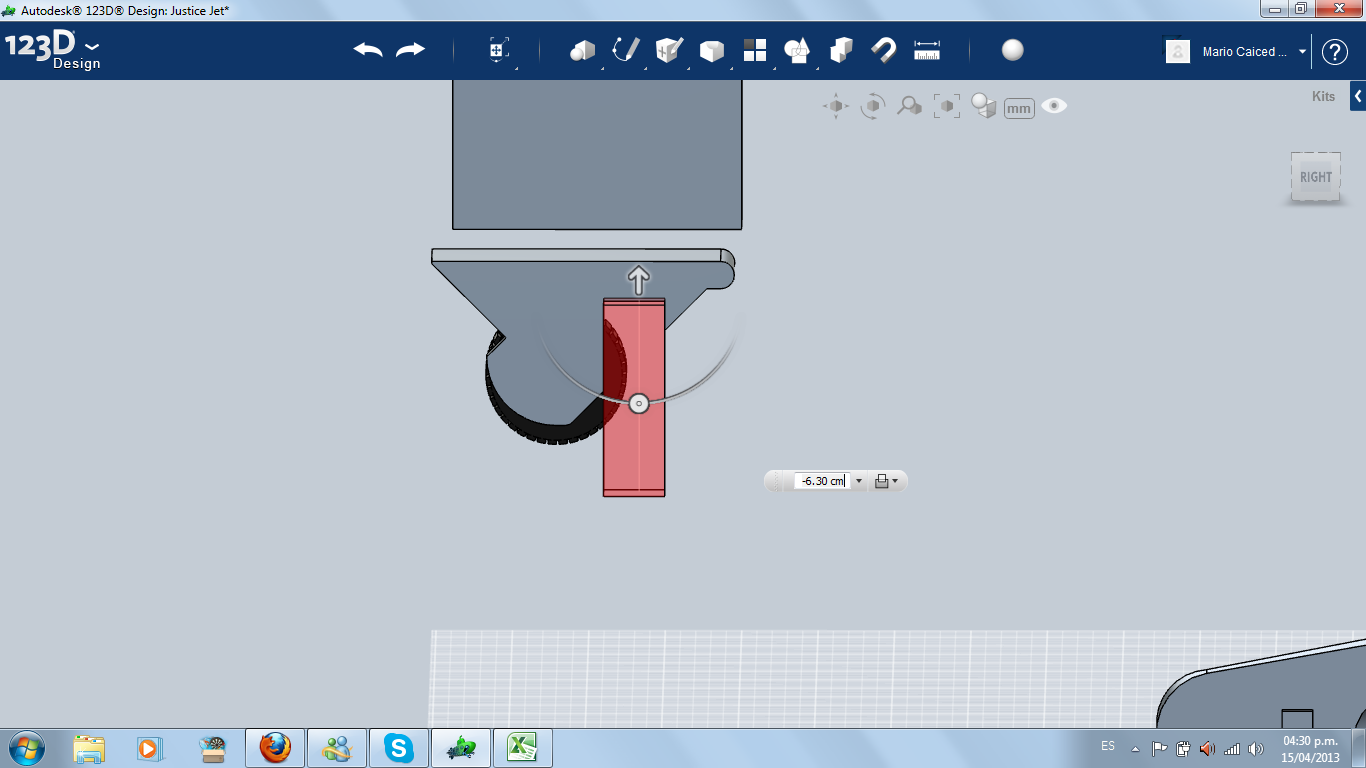The width and height of the screenshot is (1366, 768).
Task: Click the user profile avatar
Action: click(1178, 51)
